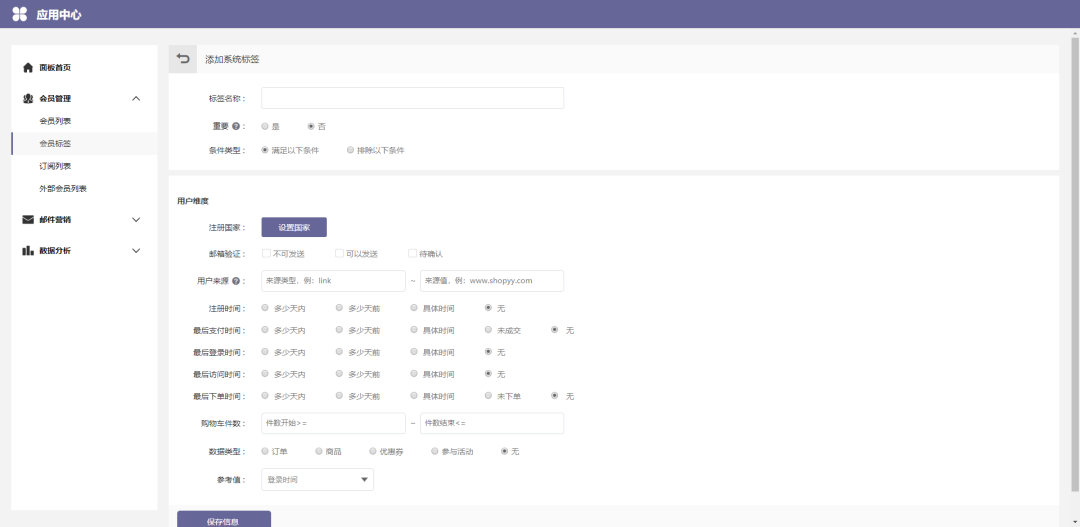Open 订阅列表 in sidebar
The height and width of the screenshot is (527, 1080).
tap(55, 166)
